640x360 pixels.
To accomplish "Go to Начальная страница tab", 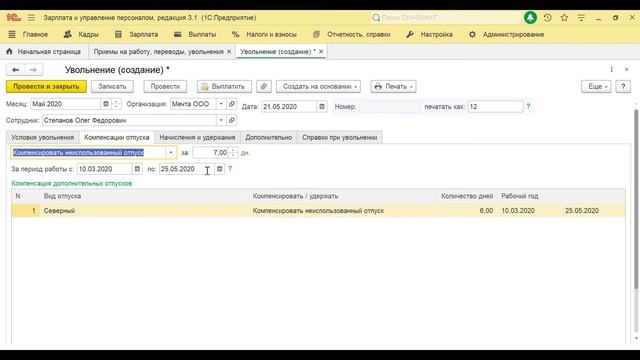I will coord(44,52).
